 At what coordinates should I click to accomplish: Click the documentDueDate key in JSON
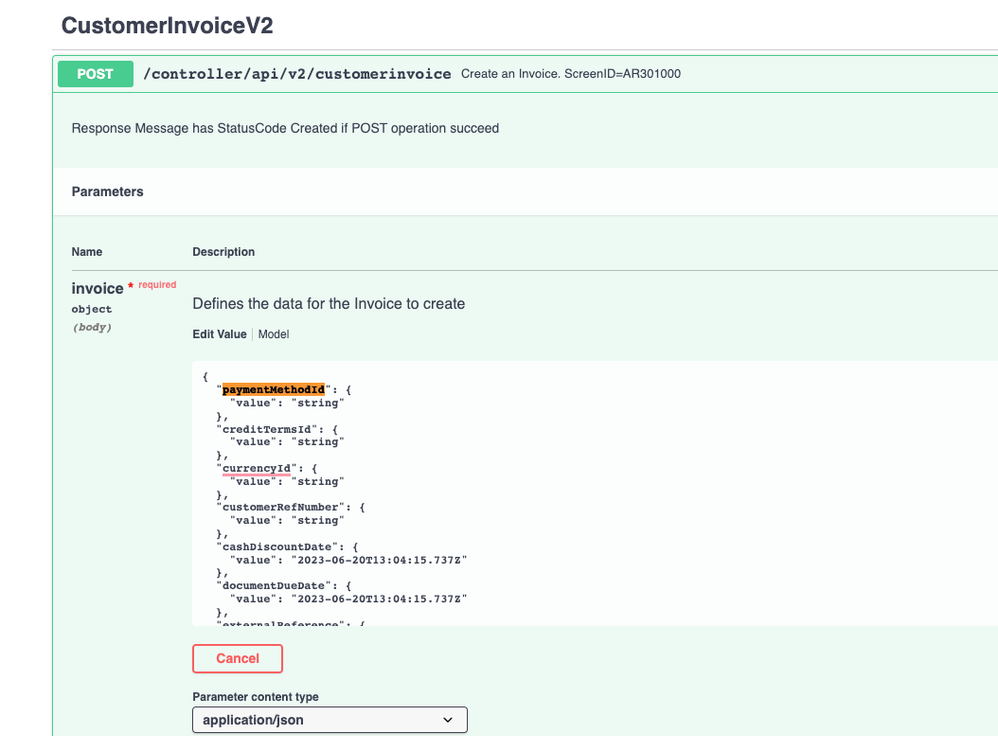[274, 586]
